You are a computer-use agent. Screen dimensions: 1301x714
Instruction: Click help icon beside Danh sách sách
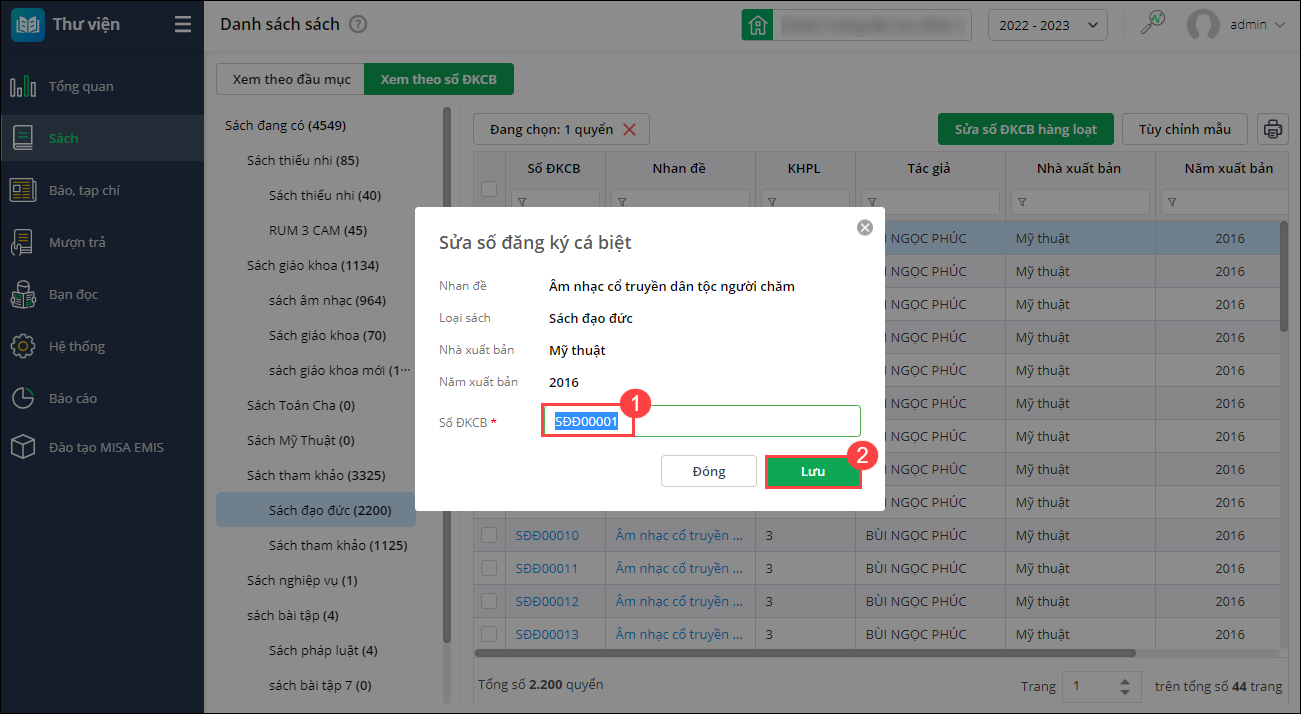coord(358,24)
